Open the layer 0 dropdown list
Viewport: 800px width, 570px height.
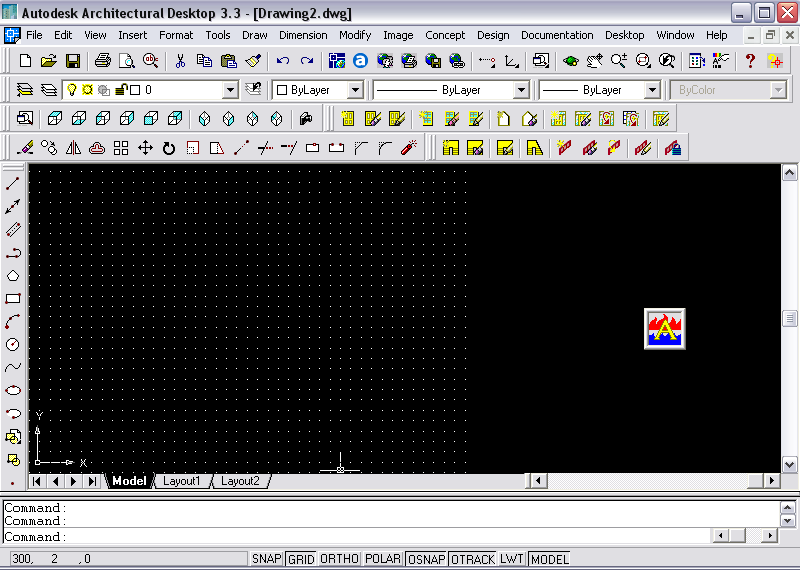click(x=231, y=90)
